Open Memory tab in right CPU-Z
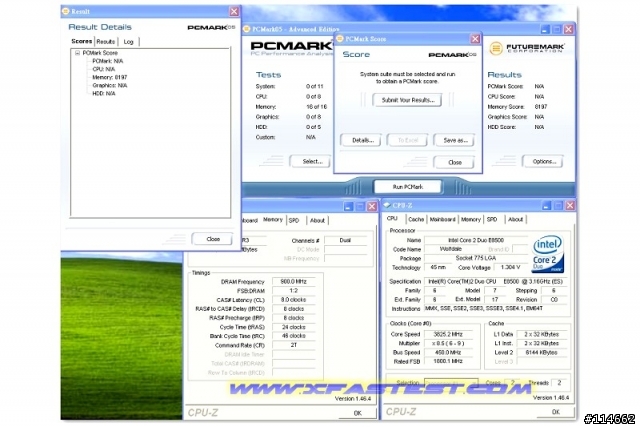This screenshot has width=640, height=427. coord(471,219)
